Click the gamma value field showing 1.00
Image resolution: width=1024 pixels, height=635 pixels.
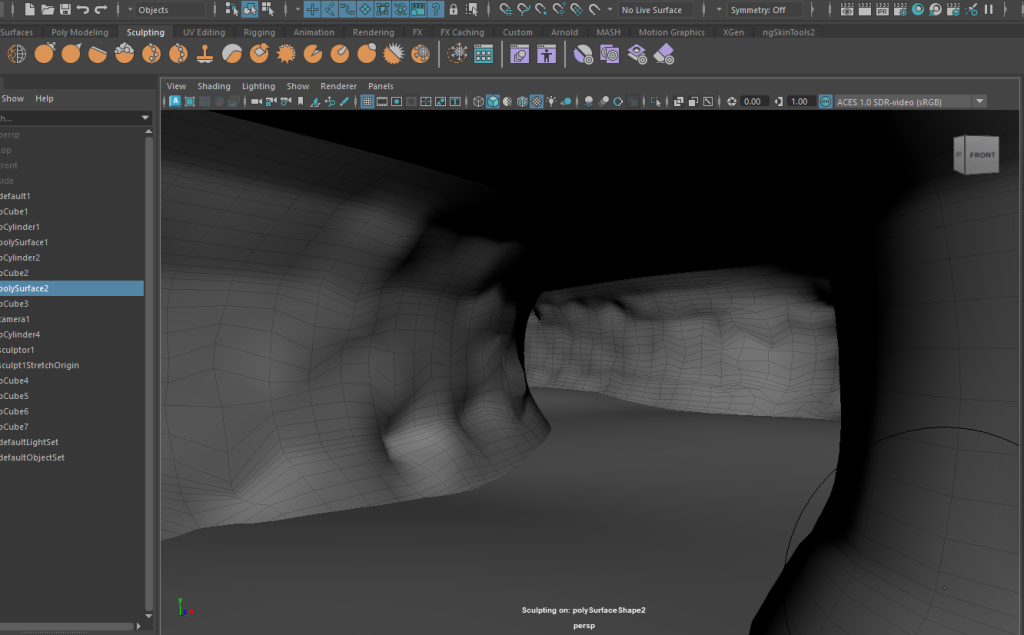tap(799, 101)
